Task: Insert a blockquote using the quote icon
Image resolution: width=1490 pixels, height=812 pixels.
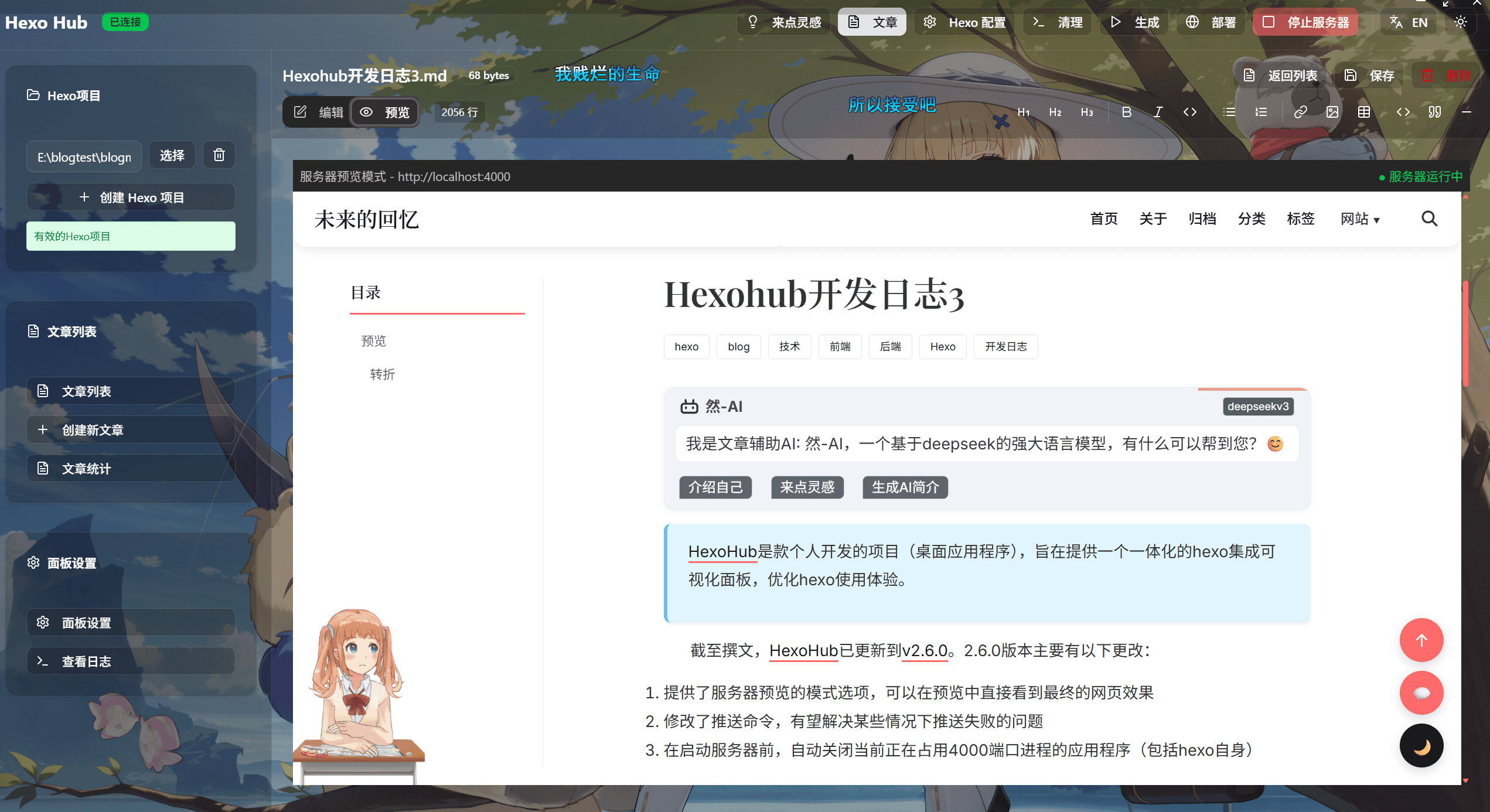Action: coord(1434,112)
